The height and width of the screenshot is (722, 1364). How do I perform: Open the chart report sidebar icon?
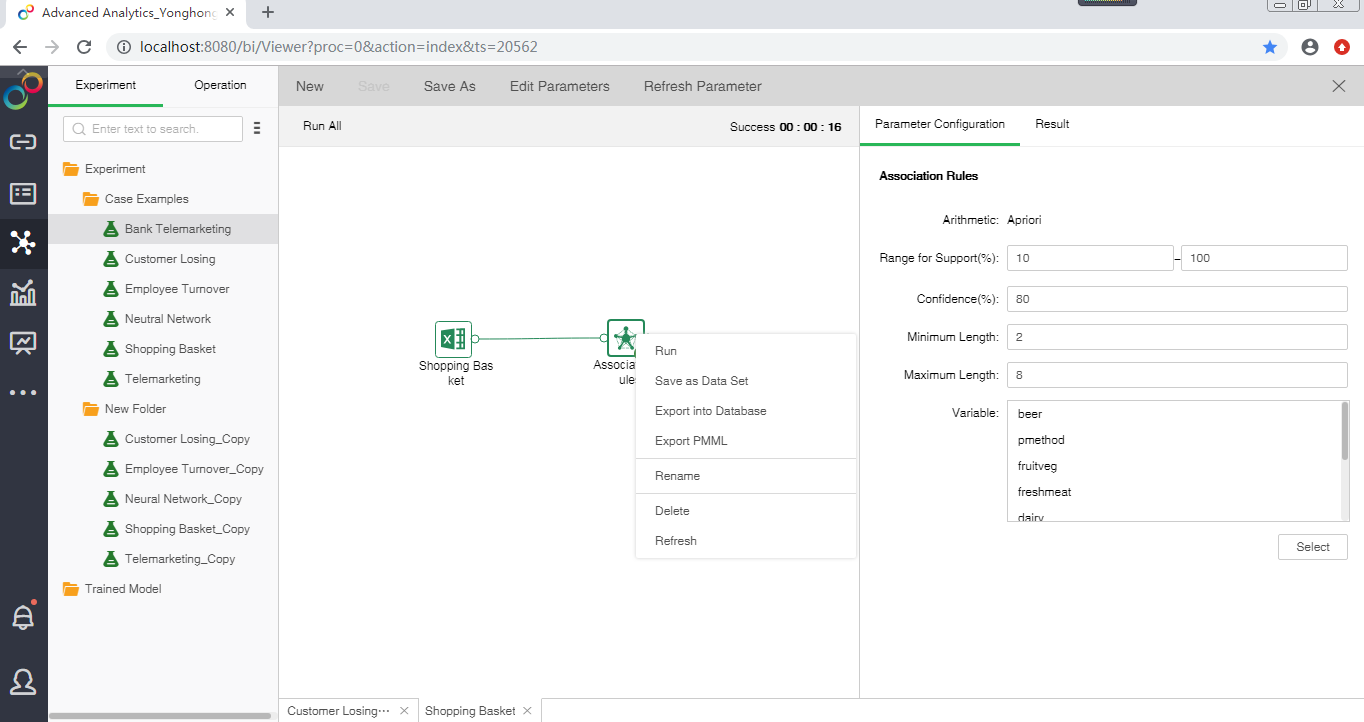coord(23,293)
